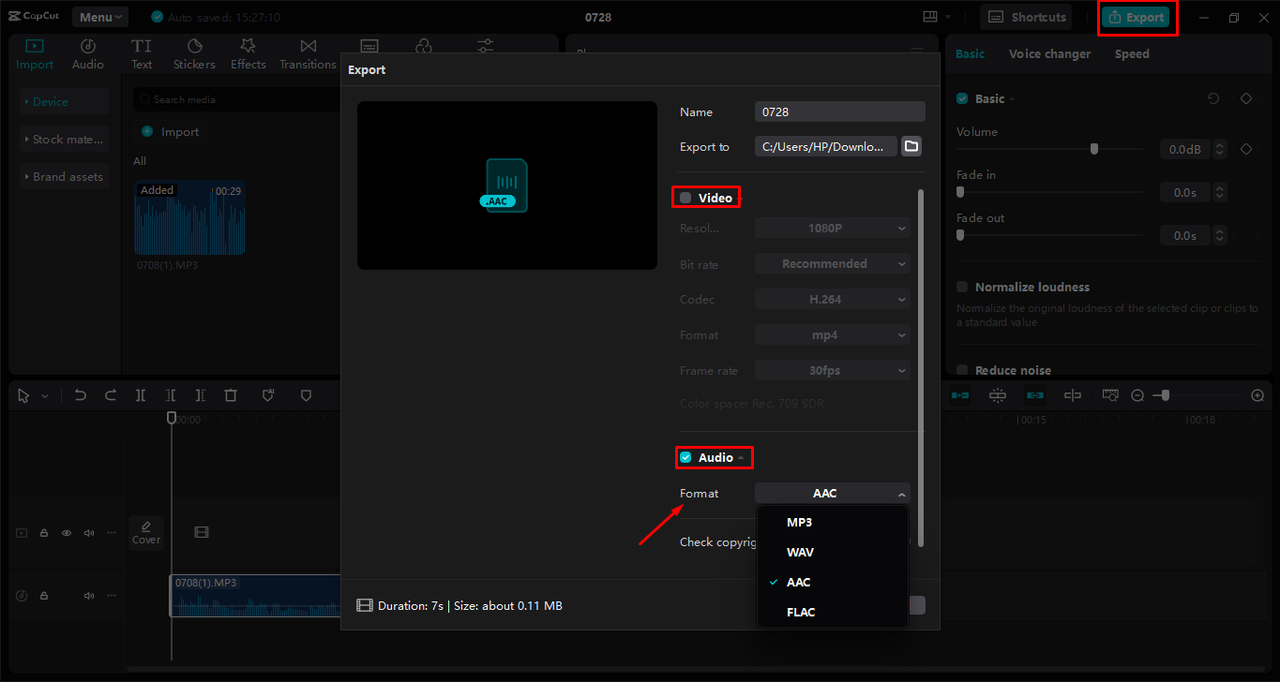Click the keyframe diamond beside Volume value
Viewport: 1280px width, 682px height.
1246,149
